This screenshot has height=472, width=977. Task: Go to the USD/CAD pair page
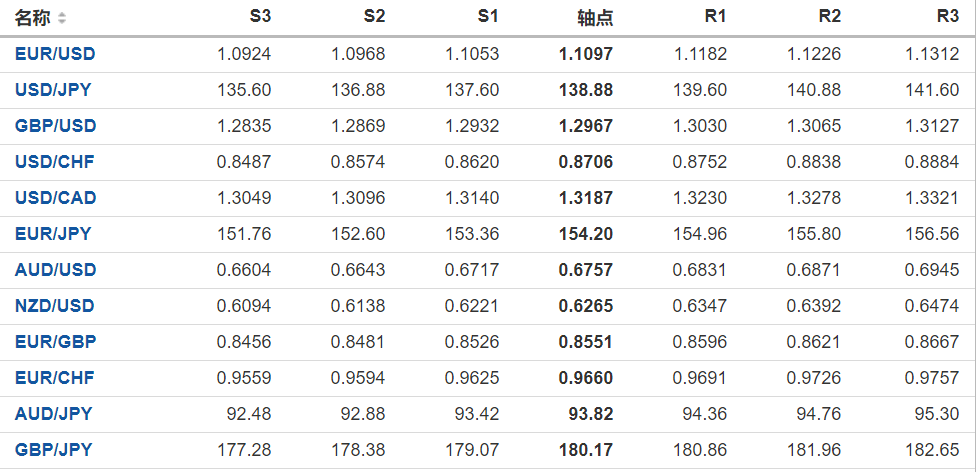pos(55,198)
